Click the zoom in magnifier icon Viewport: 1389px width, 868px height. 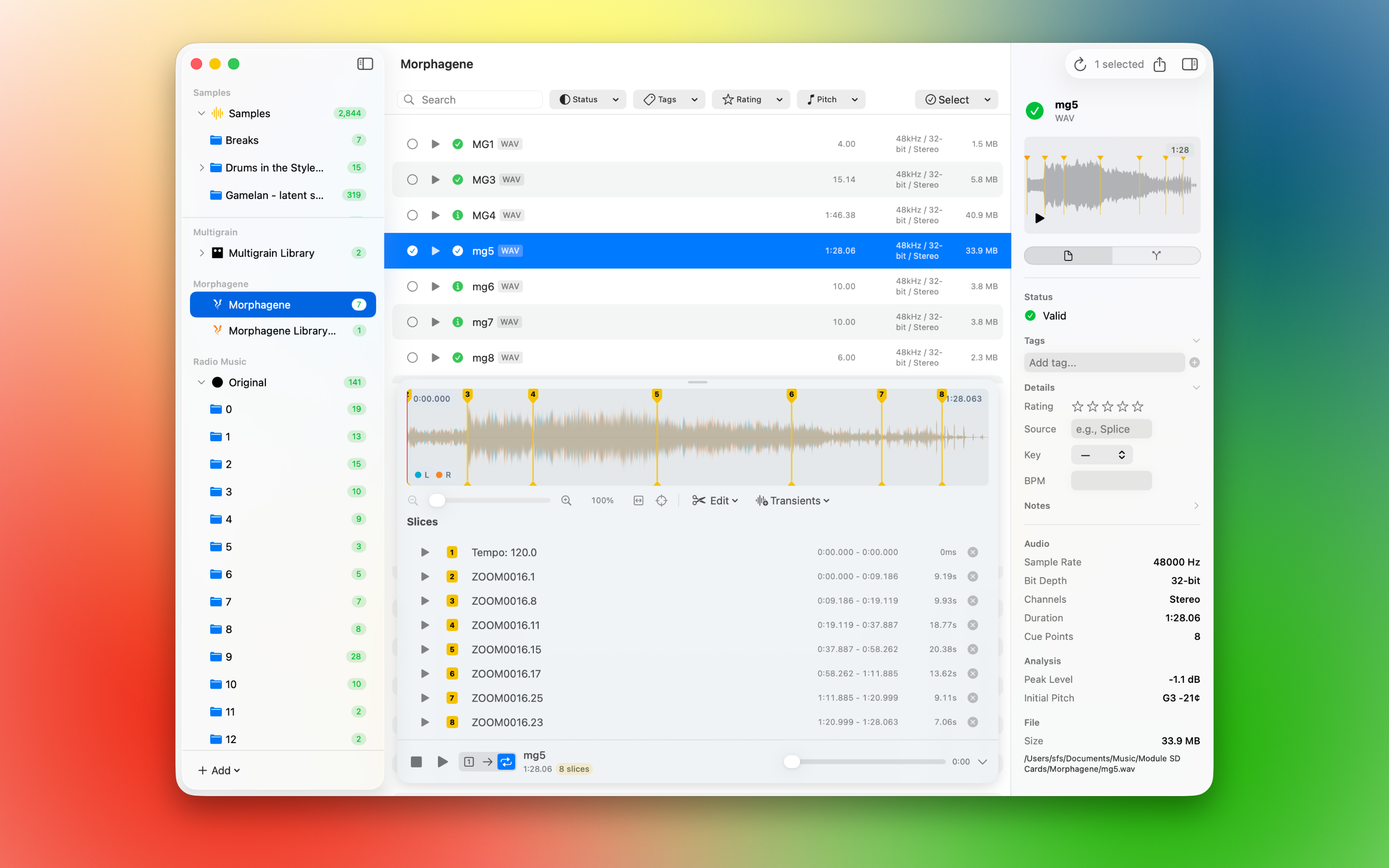566,501
